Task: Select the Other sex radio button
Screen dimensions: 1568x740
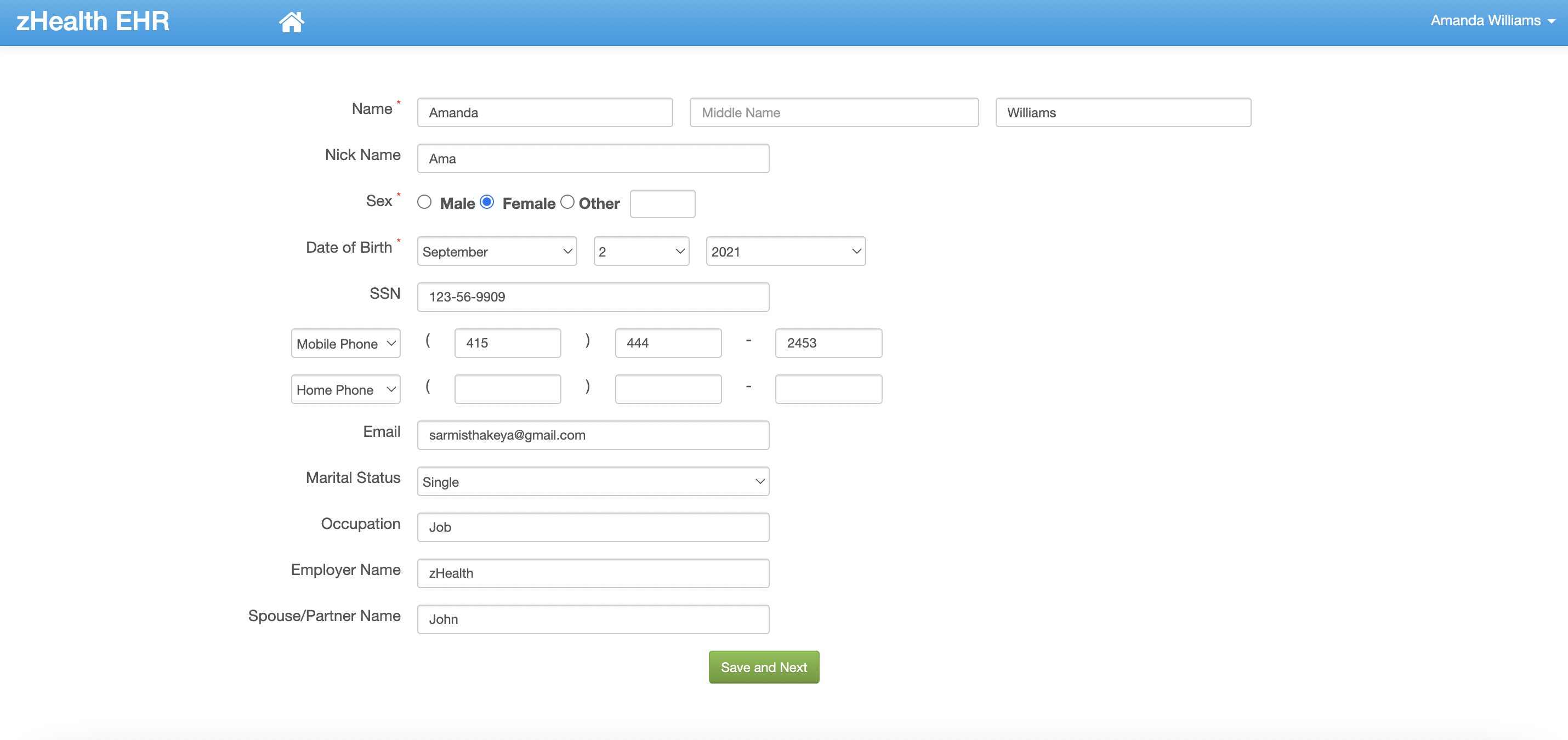Action: pos(567,202)
